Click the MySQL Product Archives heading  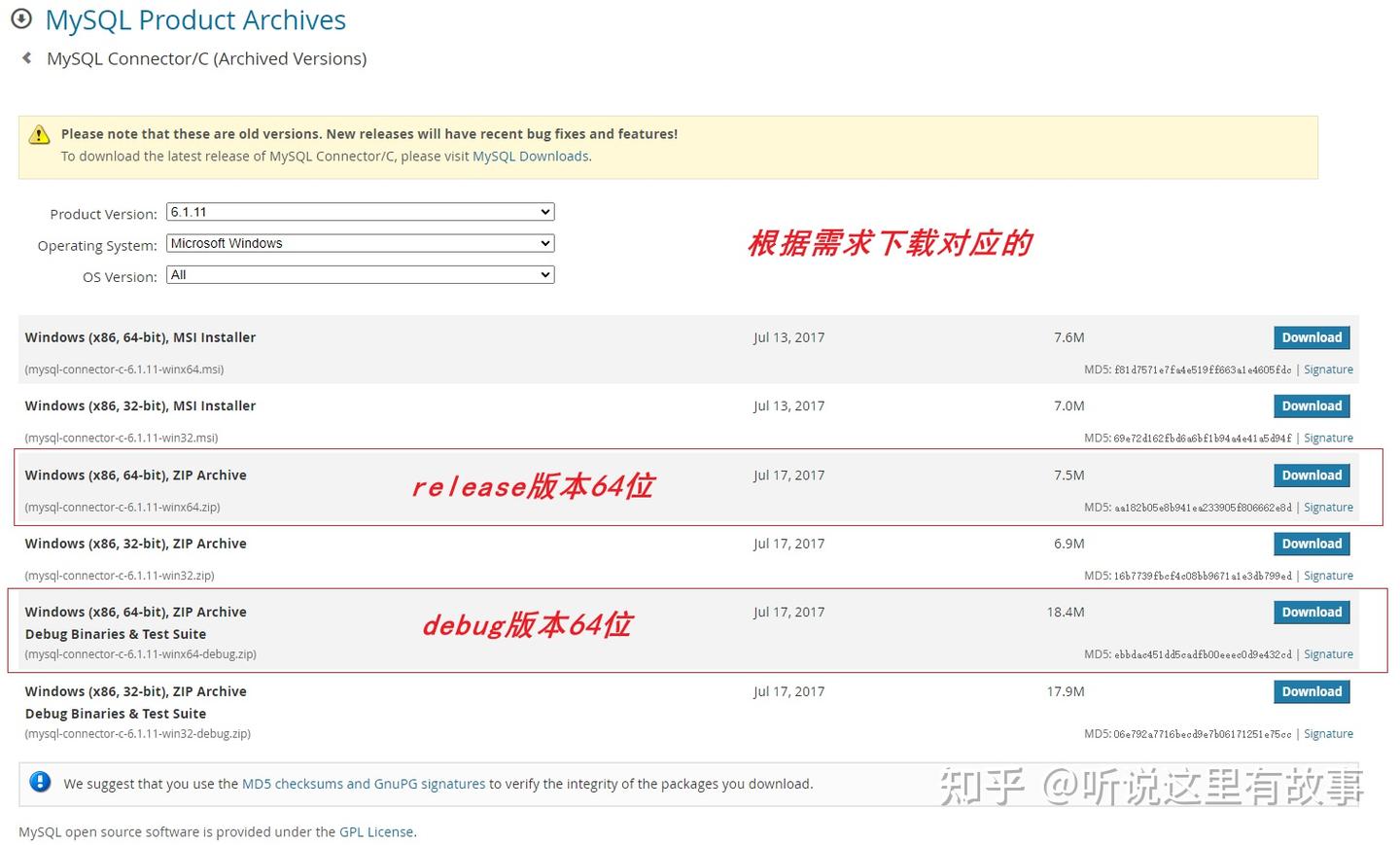194,19
